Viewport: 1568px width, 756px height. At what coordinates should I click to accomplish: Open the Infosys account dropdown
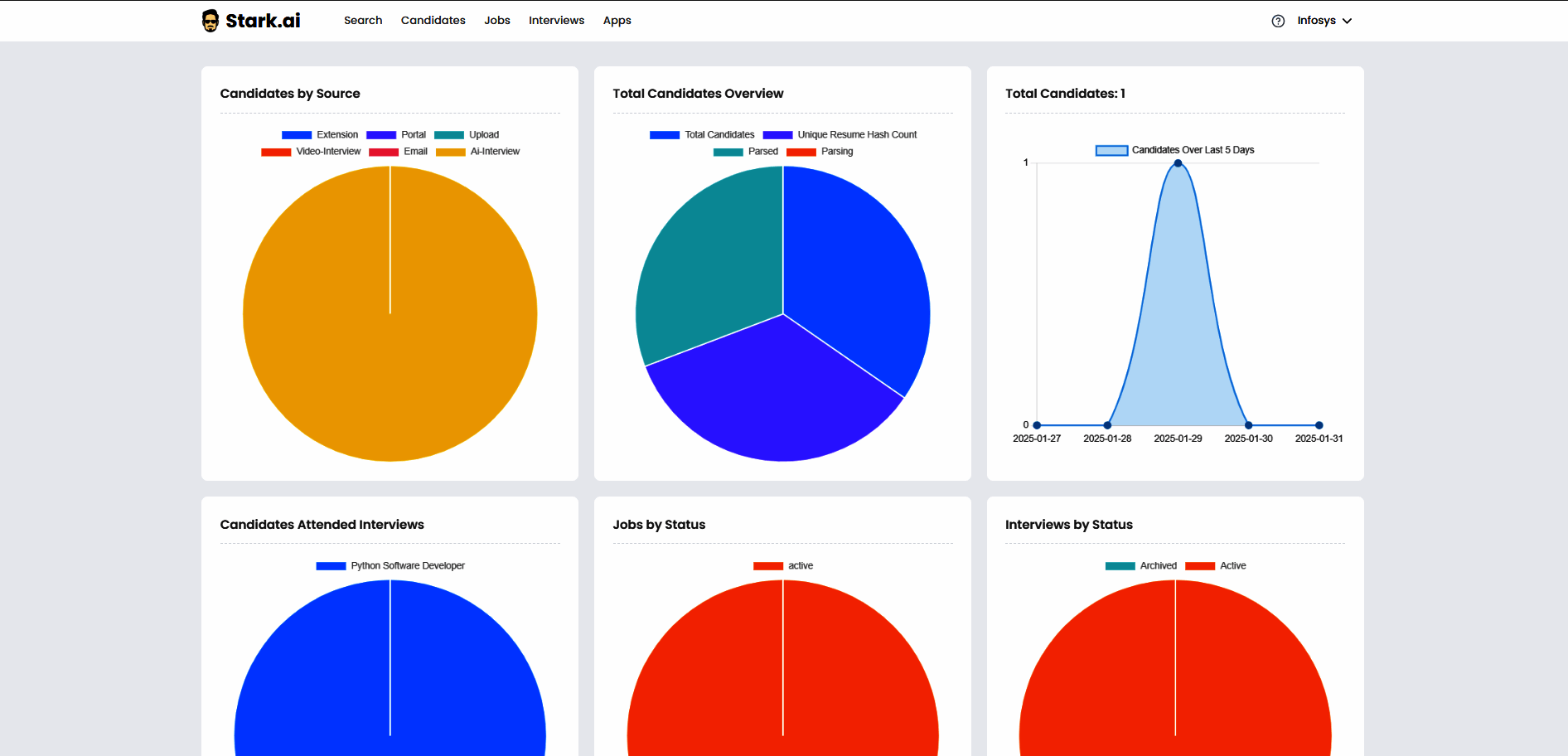1316,20
